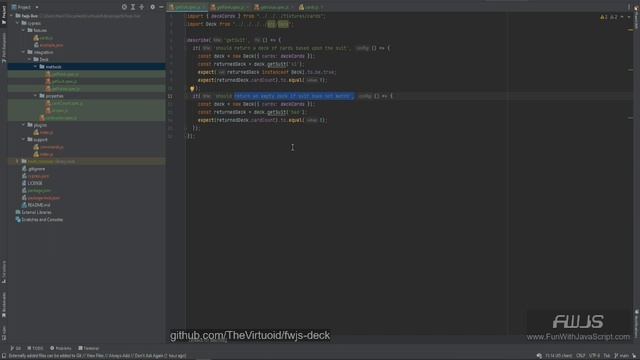Collapse the Deck folder arrow
This screenshot has width=640, height=360.
click(x=29, y=60)
